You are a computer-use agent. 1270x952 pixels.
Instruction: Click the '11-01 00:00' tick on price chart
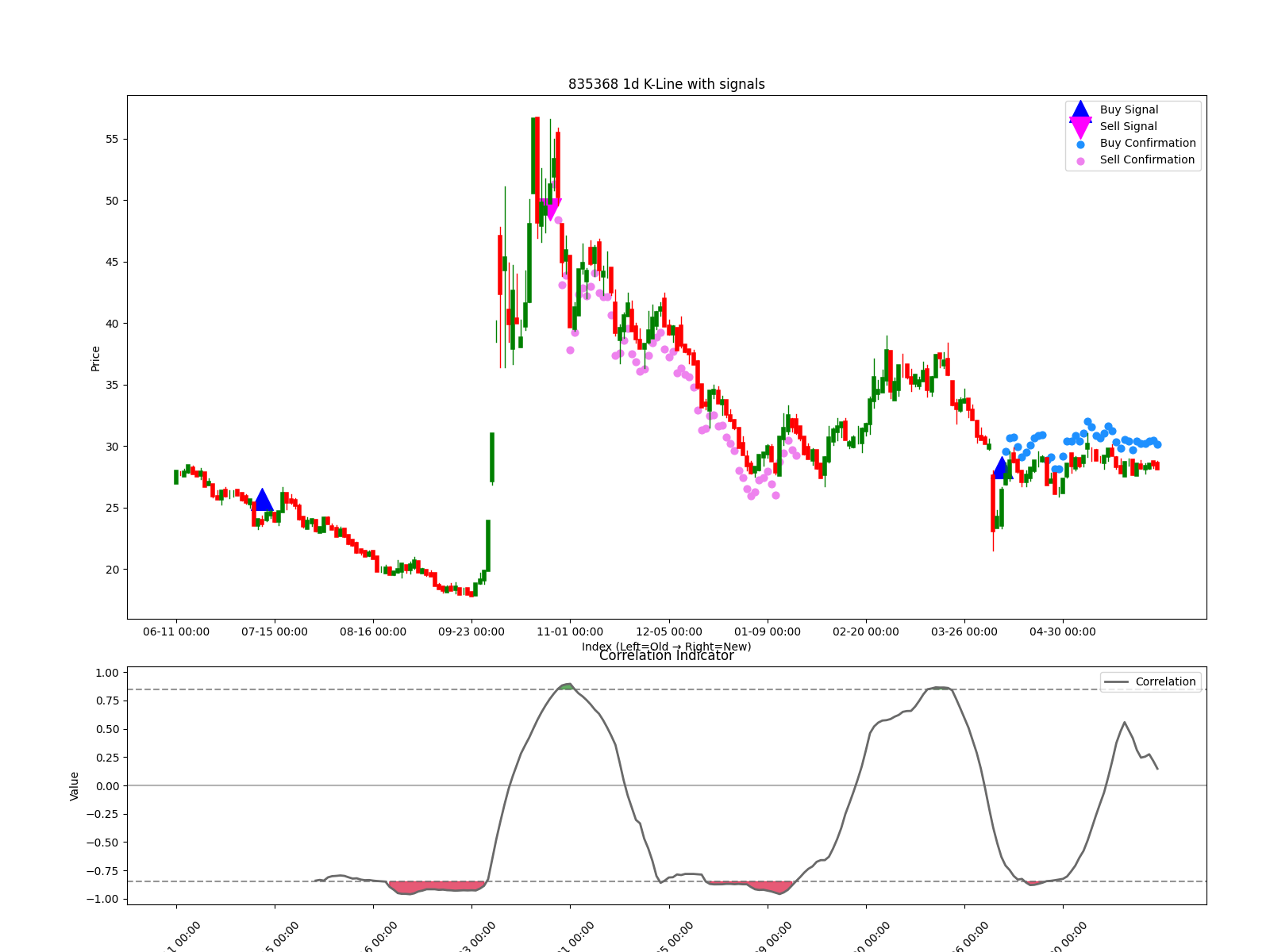pyautogui.click(x=570, y=631)
